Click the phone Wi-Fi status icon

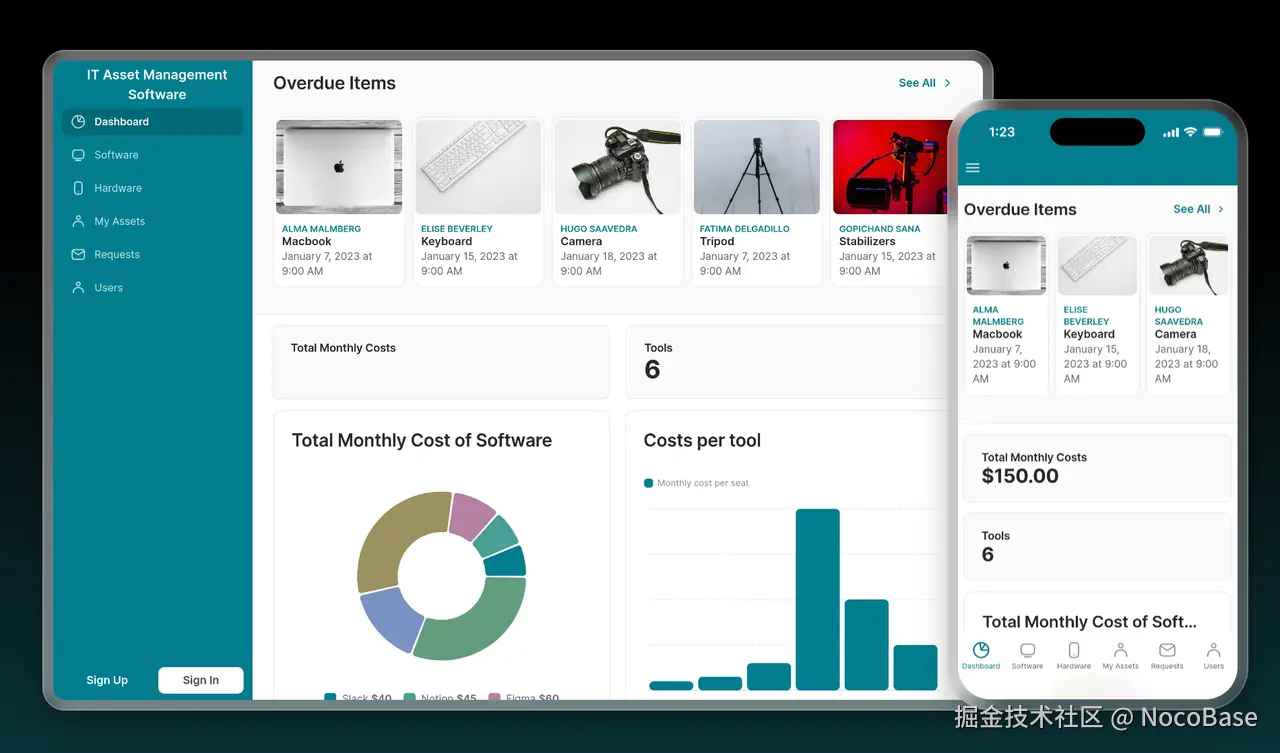[x=1190, y=132]
